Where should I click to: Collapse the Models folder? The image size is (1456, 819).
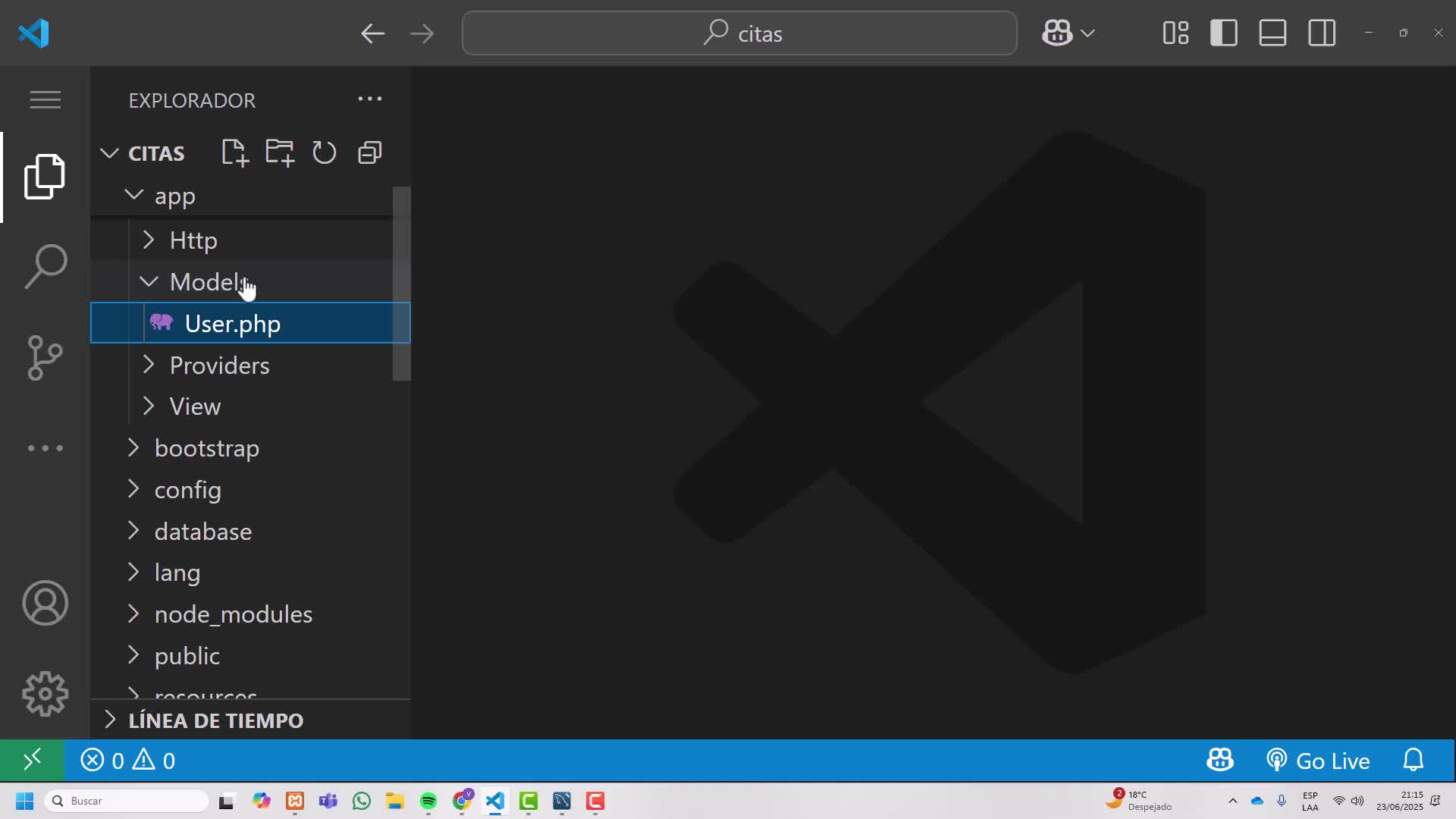coord(241,282)
